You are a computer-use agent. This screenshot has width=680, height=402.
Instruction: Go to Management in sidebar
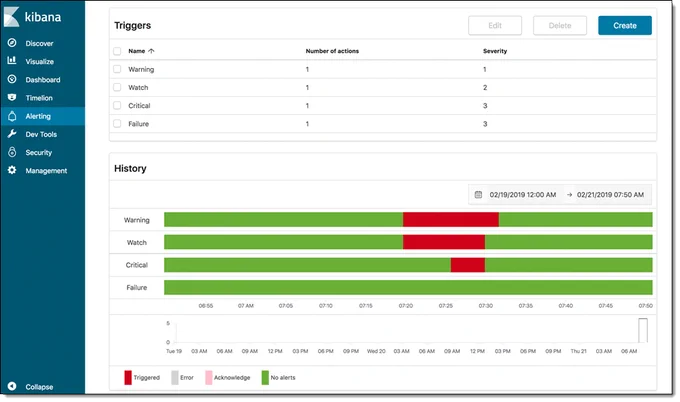pos(46,171)
